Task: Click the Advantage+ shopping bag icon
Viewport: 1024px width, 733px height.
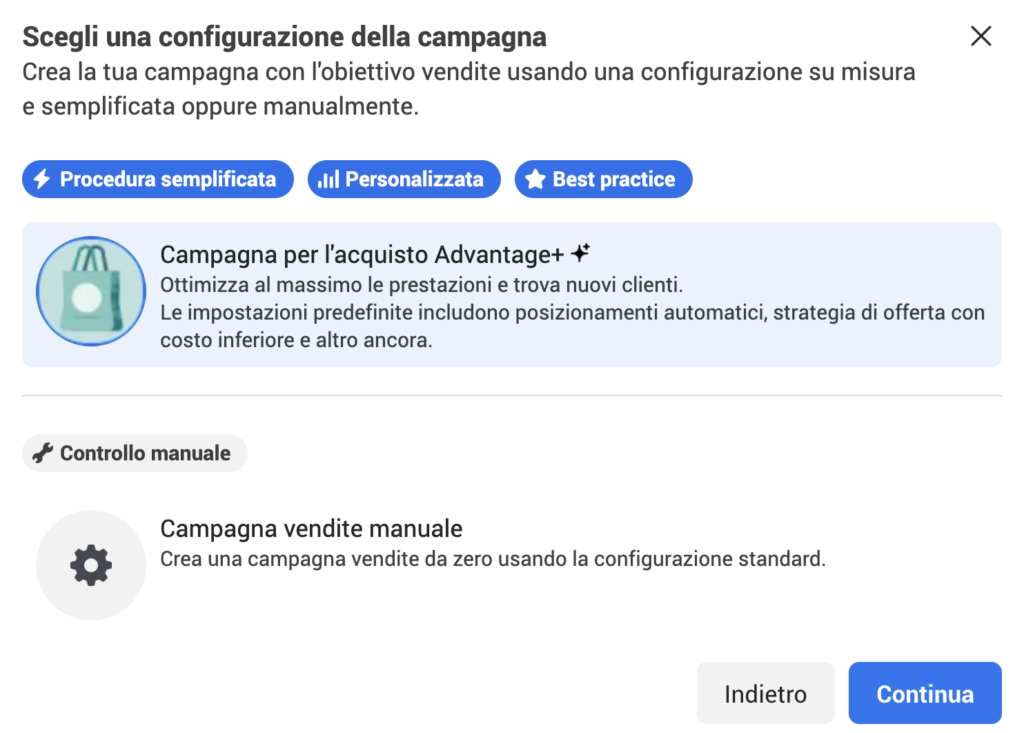Action: (91, 291)
